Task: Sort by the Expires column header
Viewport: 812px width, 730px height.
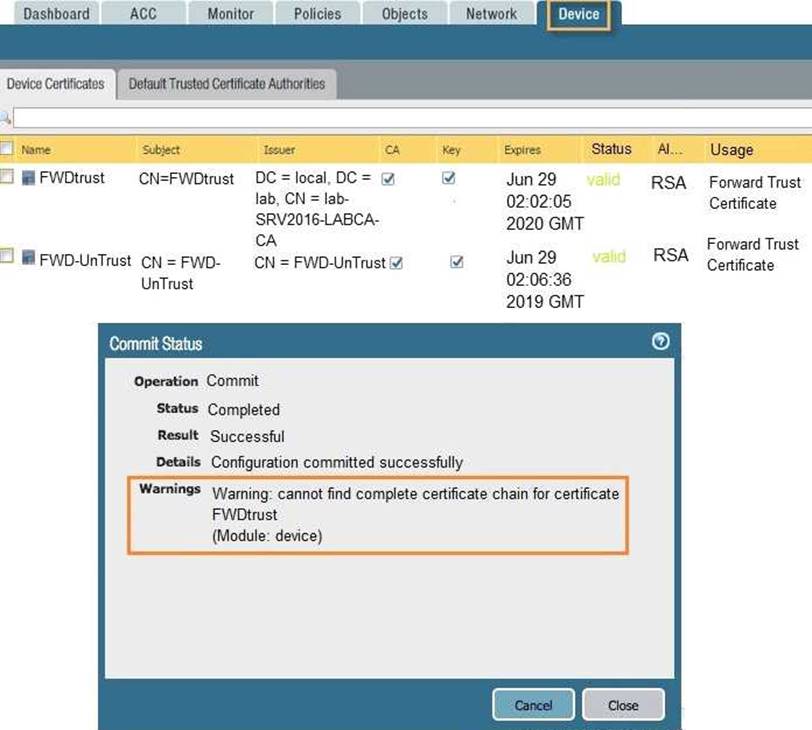Action: point(522,150)
